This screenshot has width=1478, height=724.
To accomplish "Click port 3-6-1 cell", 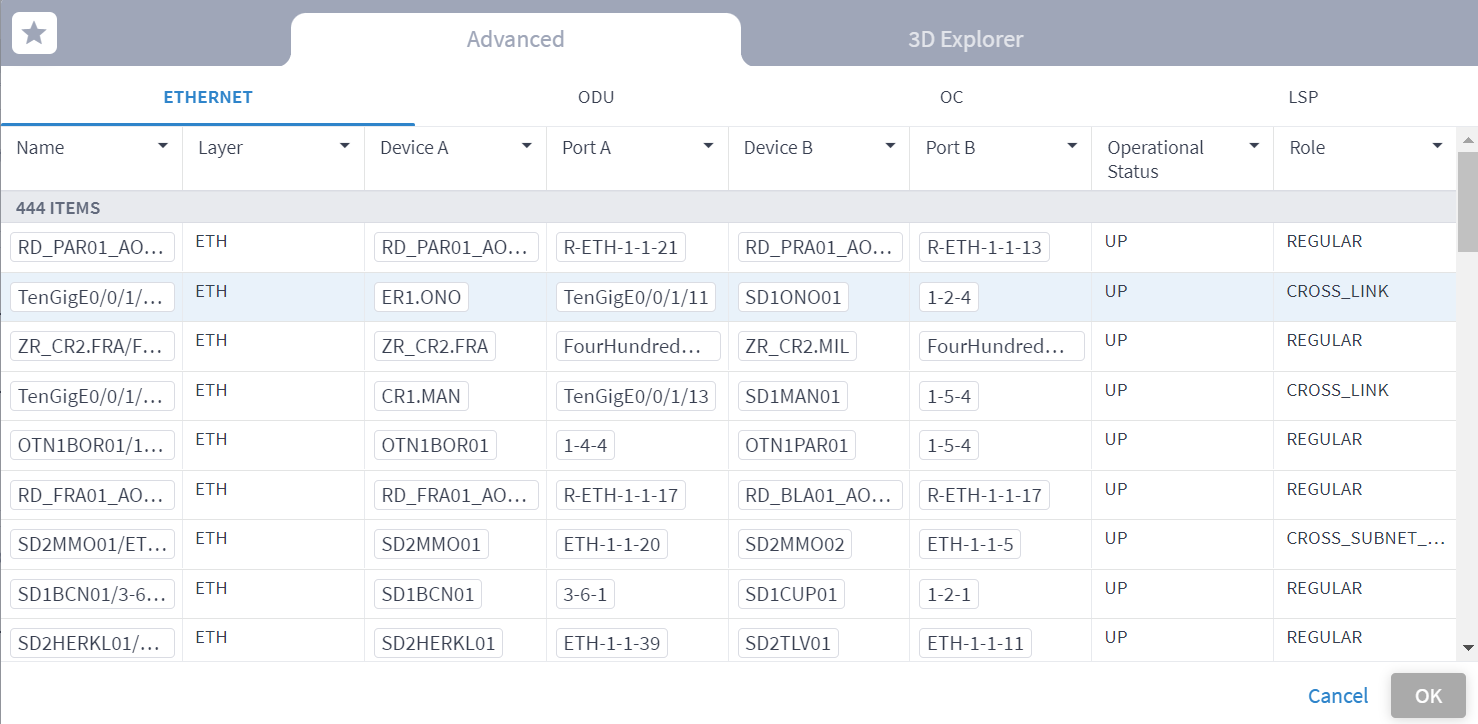I will pyautogui.click(x=587, y=594).
